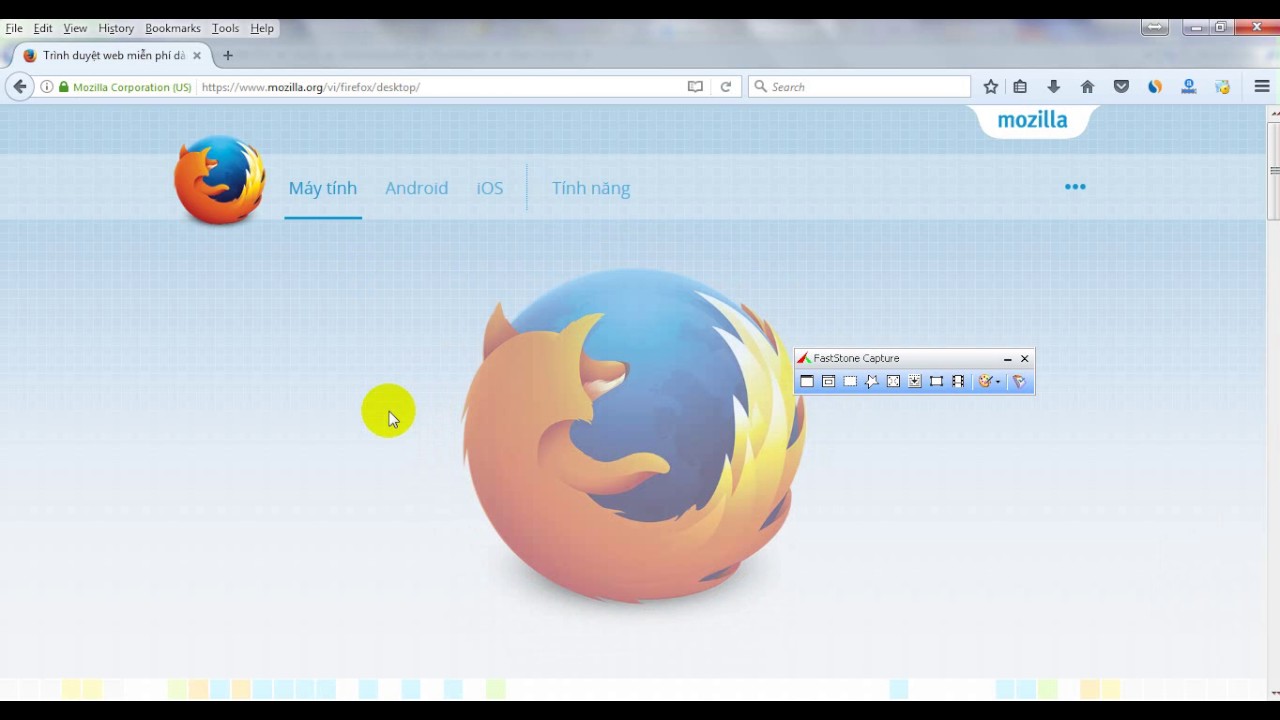Go to the Tính năng page

(591, 188)
